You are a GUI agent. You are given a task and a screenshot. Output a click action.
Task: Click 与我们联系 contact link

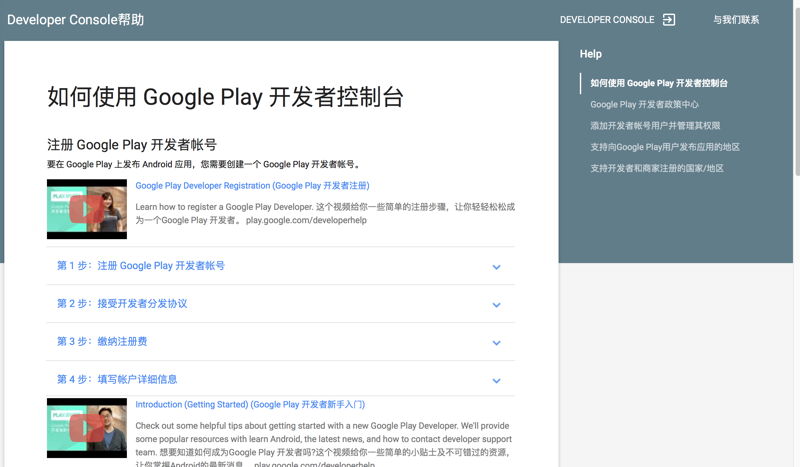pyautogui.click(x=736, y=20)
